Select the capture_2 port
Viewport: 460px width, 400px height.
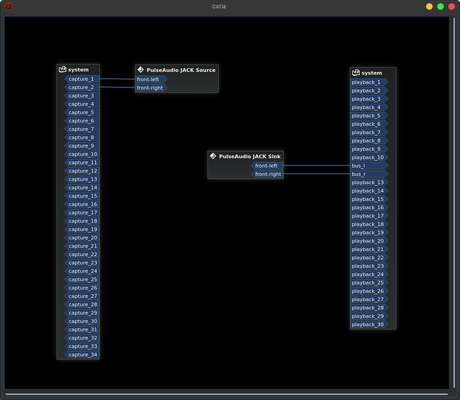(x=82, y=87)
